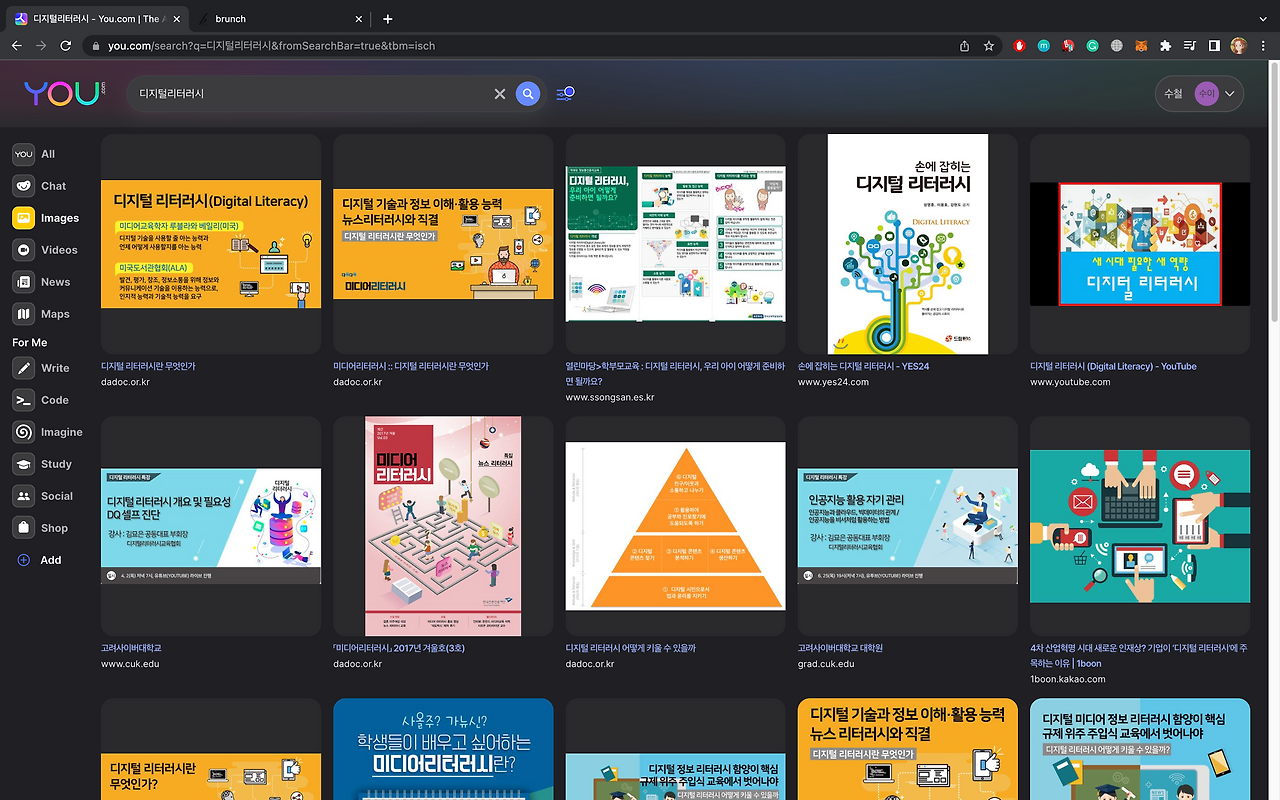This screenshot has height=800, width=1280.
Task: Open Chrome's three-dot menu
Action: point(1263,46)
